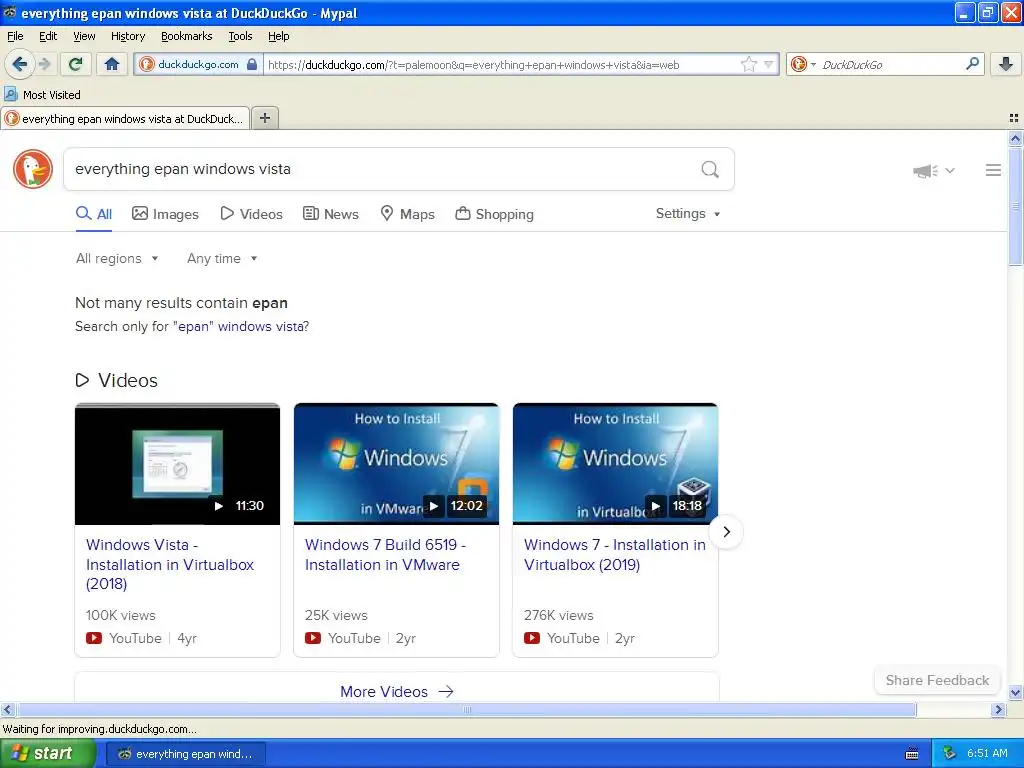Open the Downloads arrow button
Screen dimensions: 1024x768
(1006, 64)
